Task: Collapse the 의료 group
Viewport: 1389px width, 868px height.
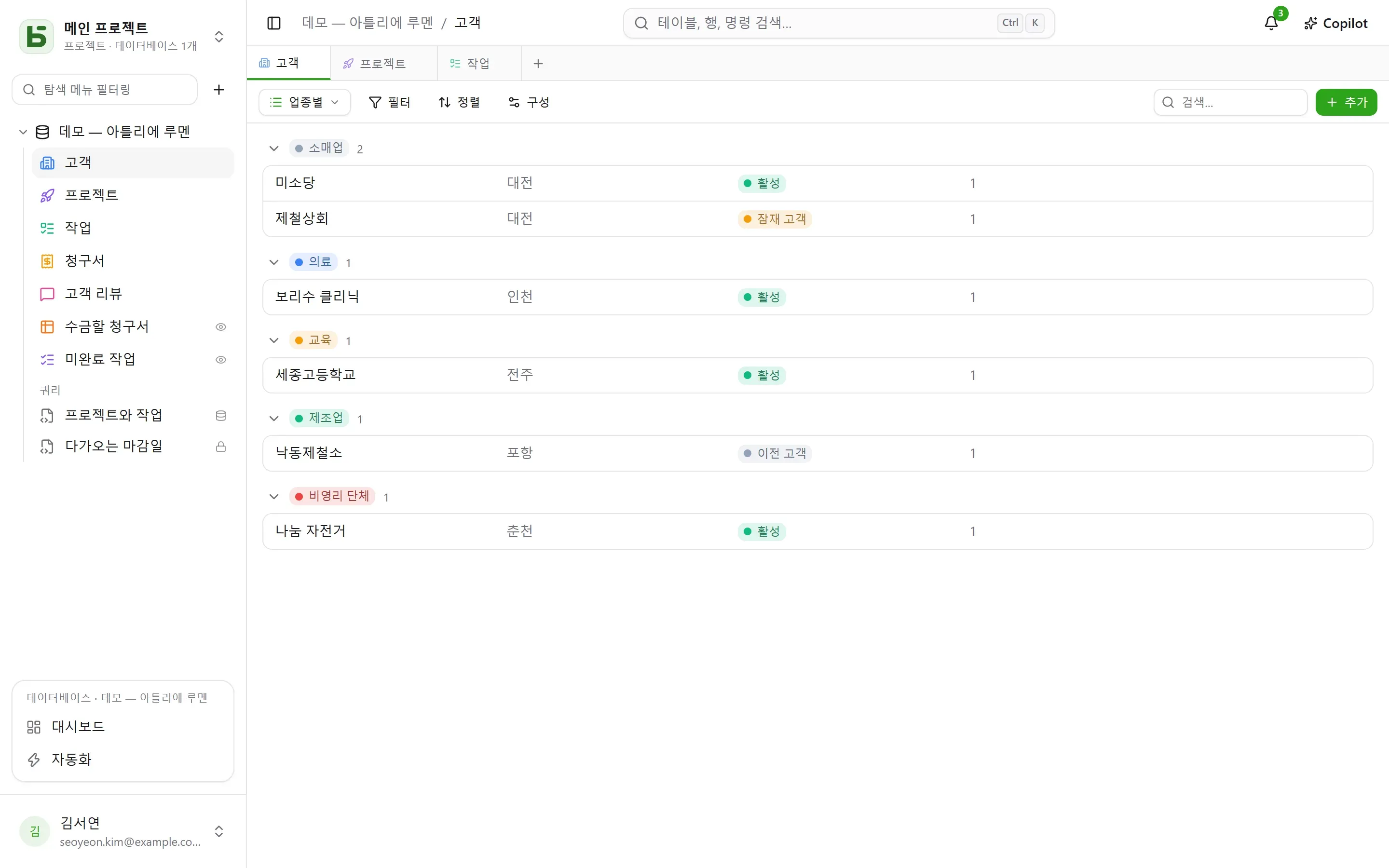Action: click(274, 262)
